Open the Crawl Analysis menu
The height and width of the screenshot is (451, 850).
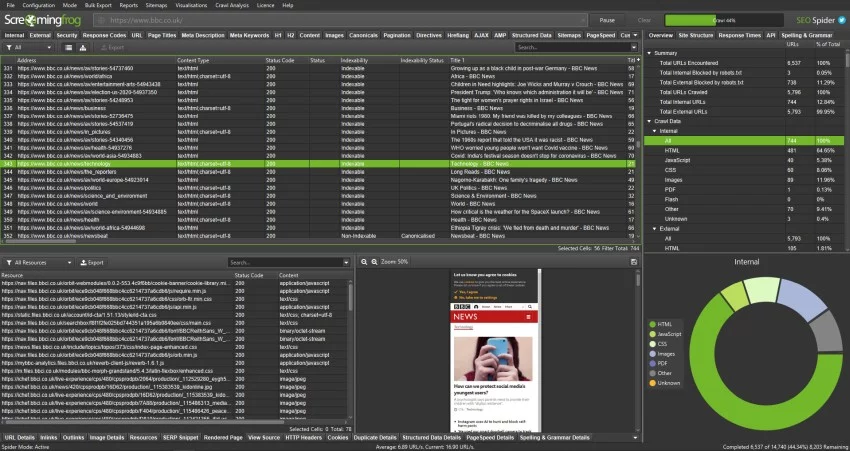231,5
